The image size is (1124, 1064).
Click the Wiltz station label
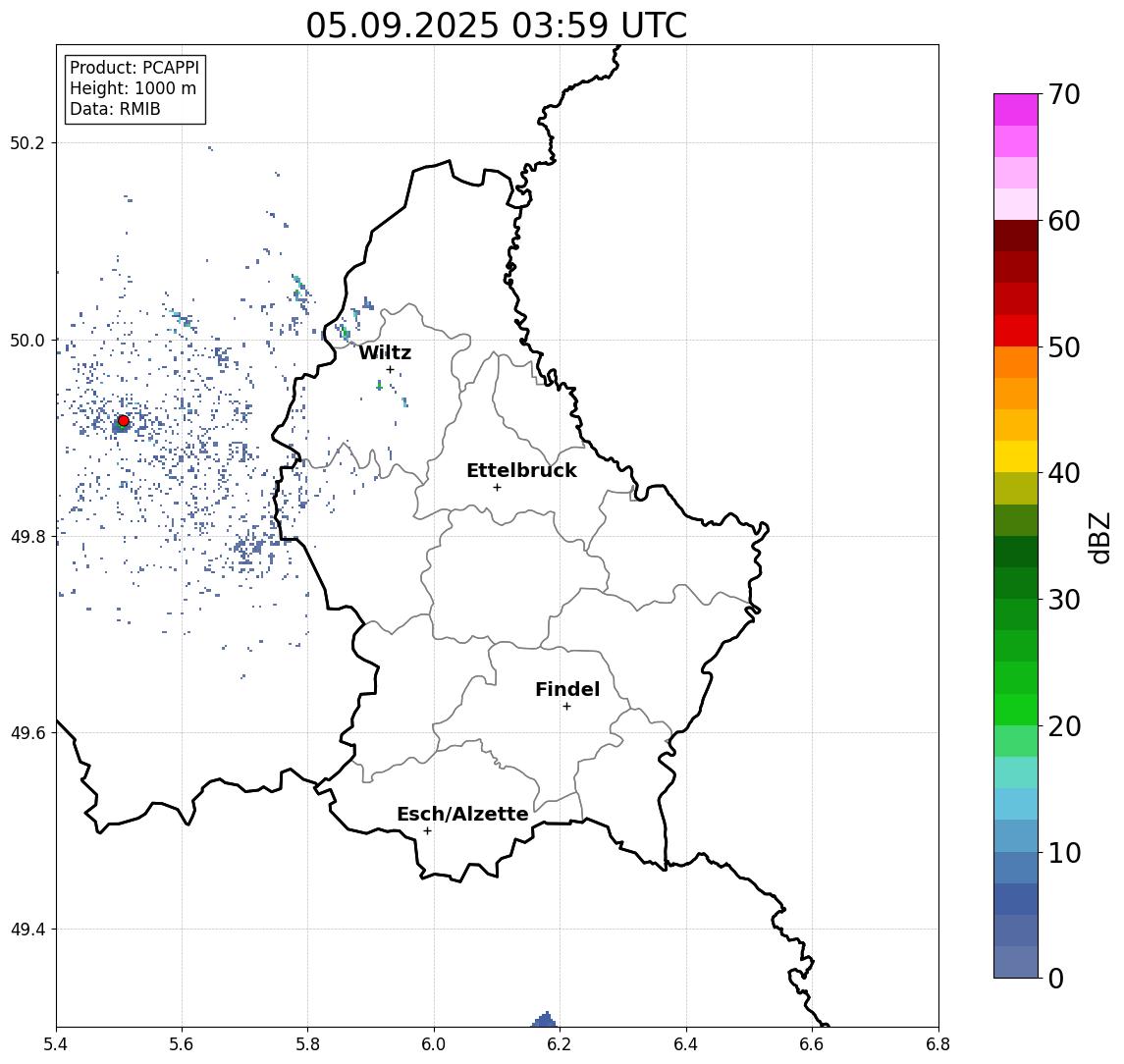[385, 352]
